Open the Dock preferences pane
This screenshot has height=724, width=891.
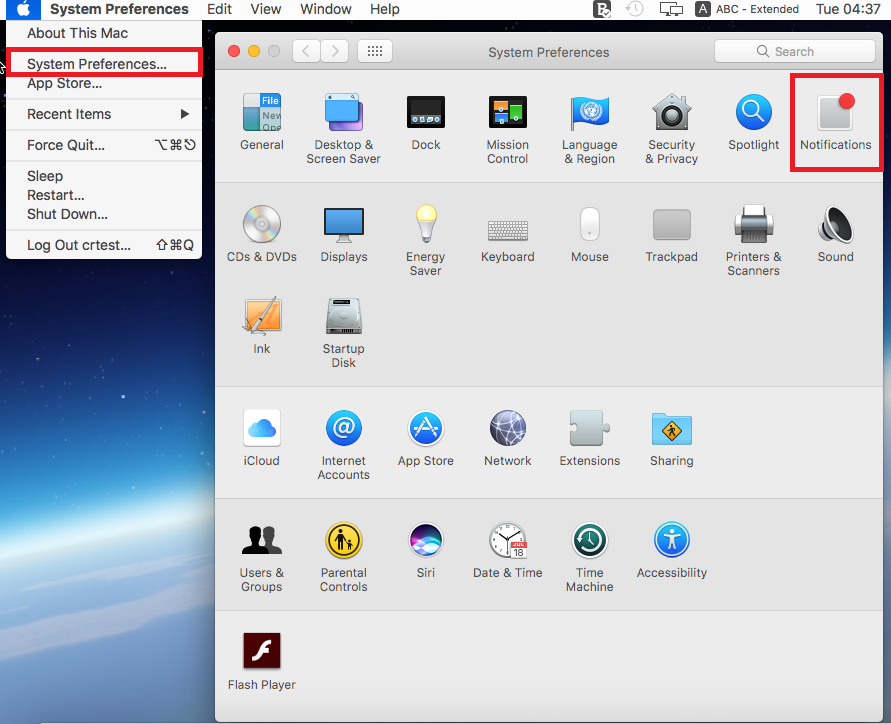tap(426, 122)
